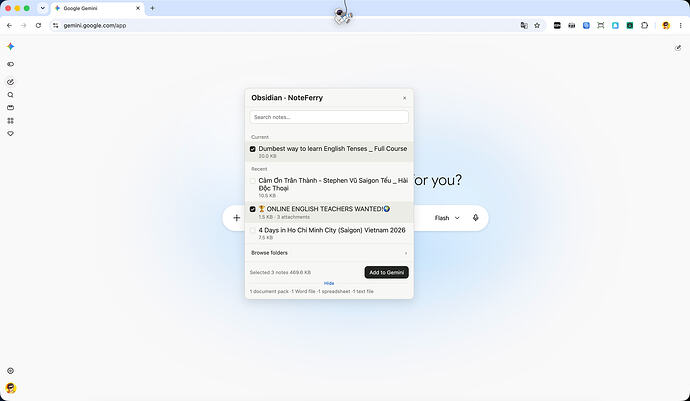Click the plus attach button in prompt box
The width and height of the screenshot is (690, 401).
[x=237, y=218]
